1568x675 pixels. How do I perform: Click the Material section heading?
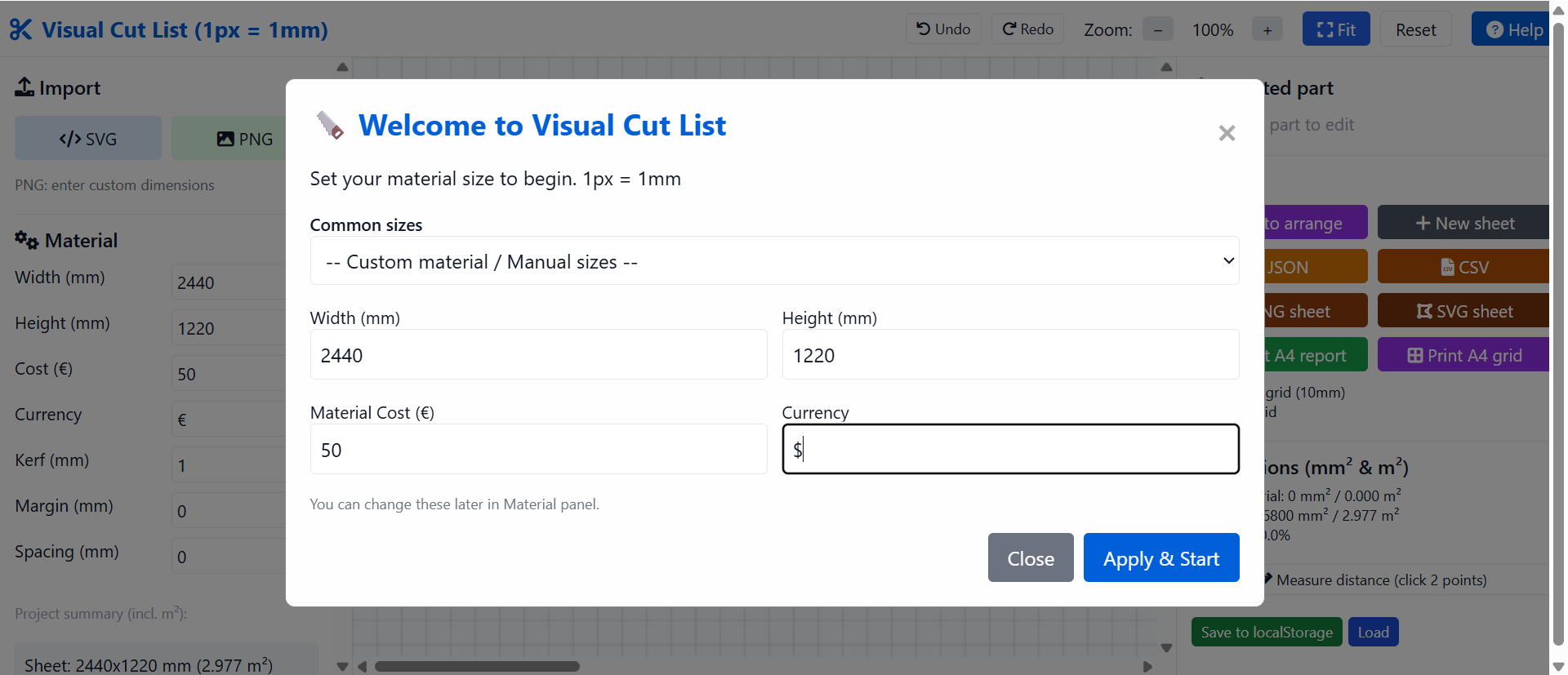(x=66, y=240)
